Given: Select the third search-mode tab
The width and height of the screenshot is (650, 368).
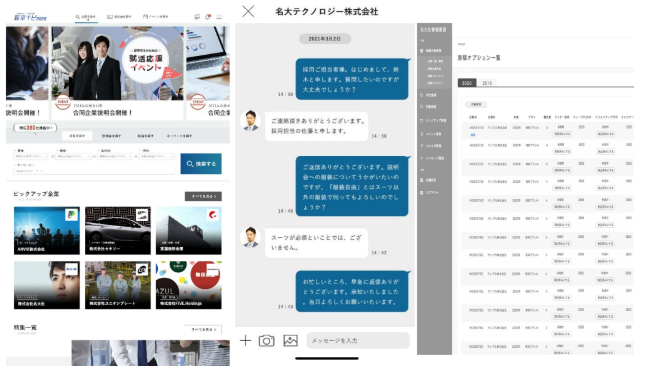Looking at the screenshot, I should tap(145, 136).
